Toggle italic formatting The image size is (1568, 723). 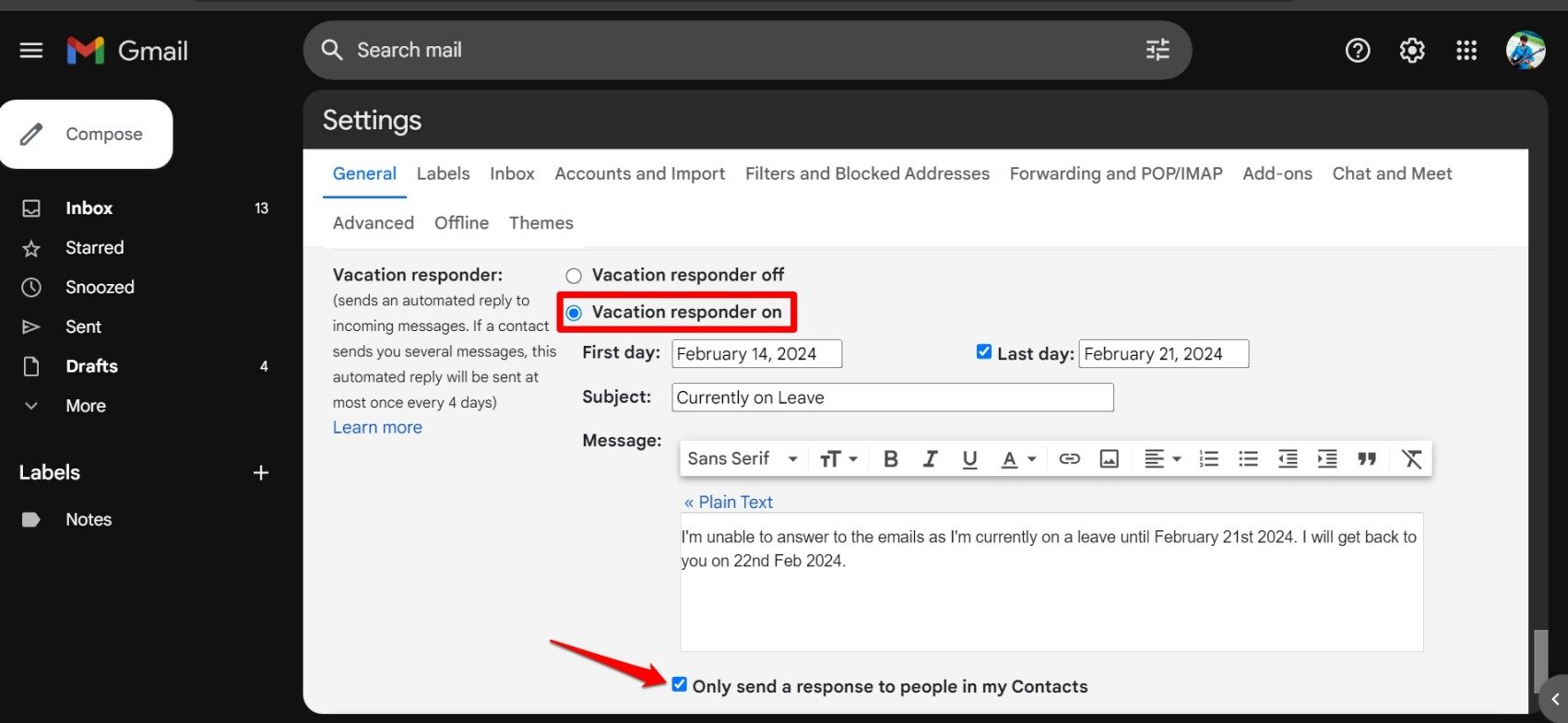click(931, 459)
